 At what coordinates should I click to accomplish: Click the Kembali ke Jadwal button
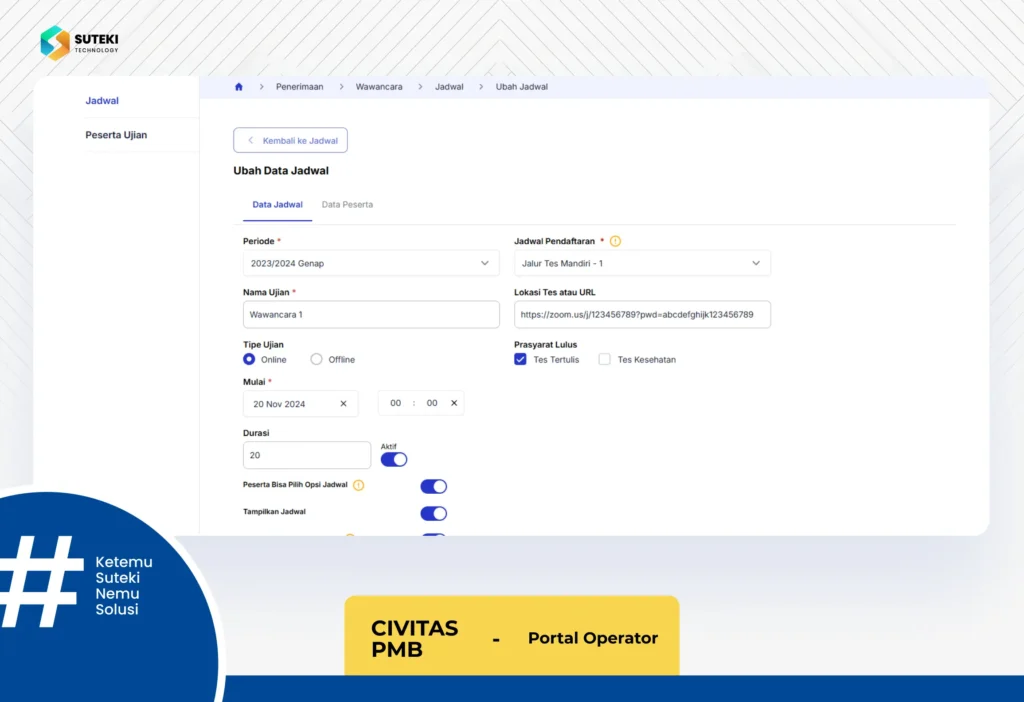(x=291, y=140)
